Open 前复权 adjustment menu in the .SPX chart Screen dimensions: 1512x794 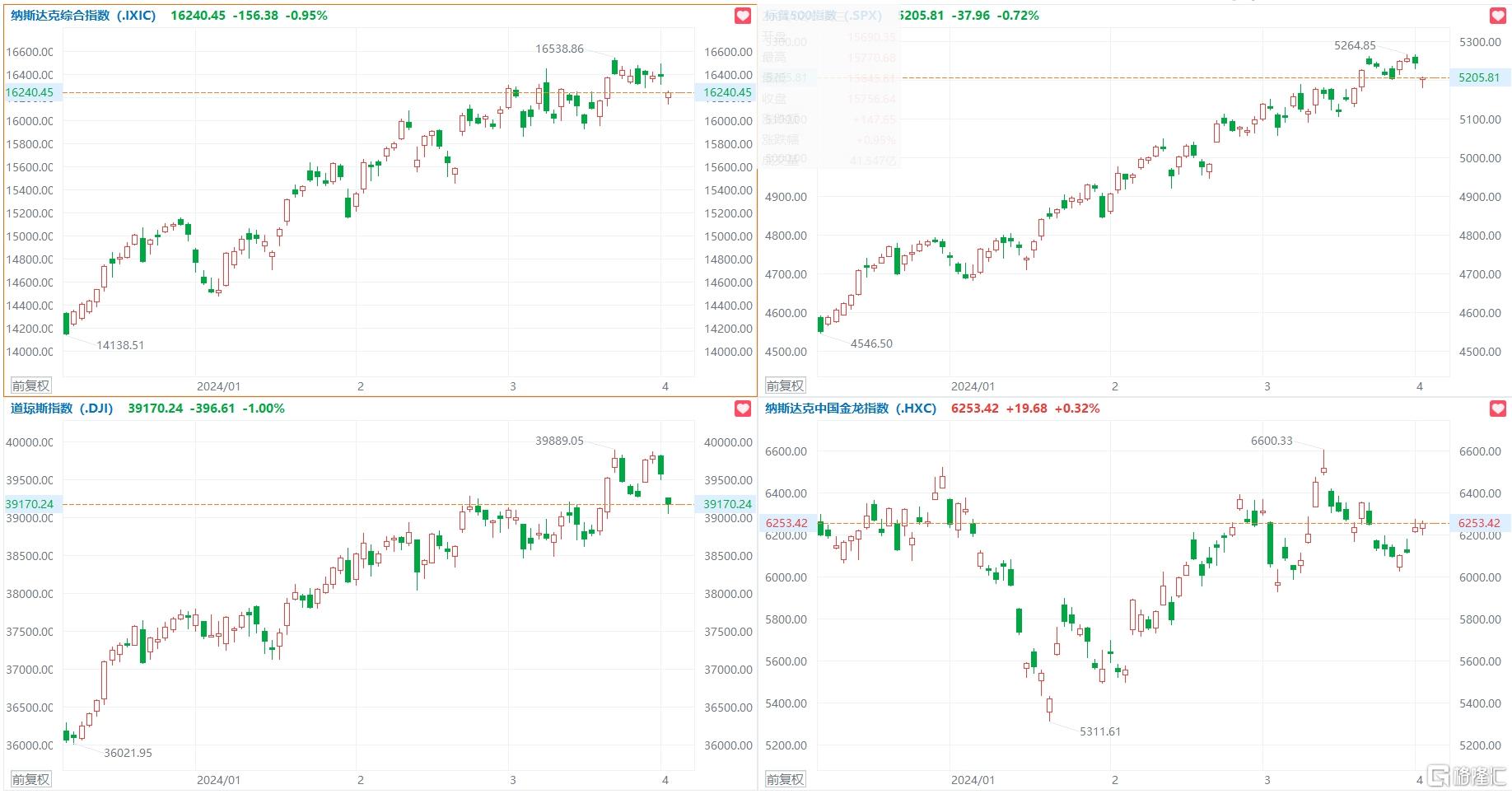(x=785, y=385)
